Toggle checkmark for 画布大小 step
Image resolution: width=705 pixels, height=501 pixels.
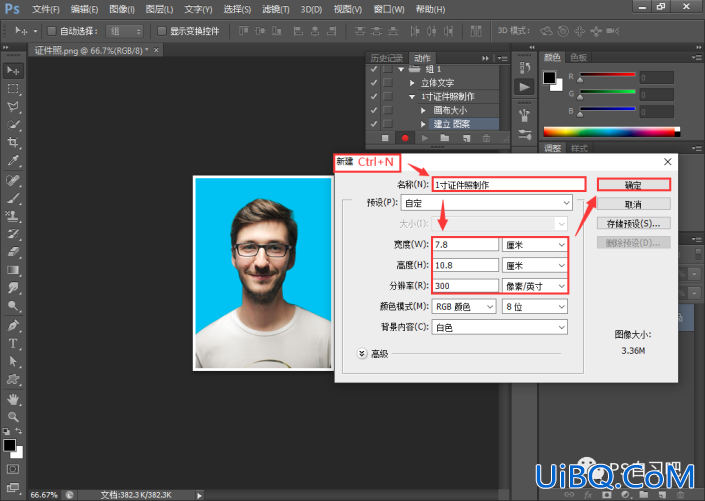[x=374, y=110]
